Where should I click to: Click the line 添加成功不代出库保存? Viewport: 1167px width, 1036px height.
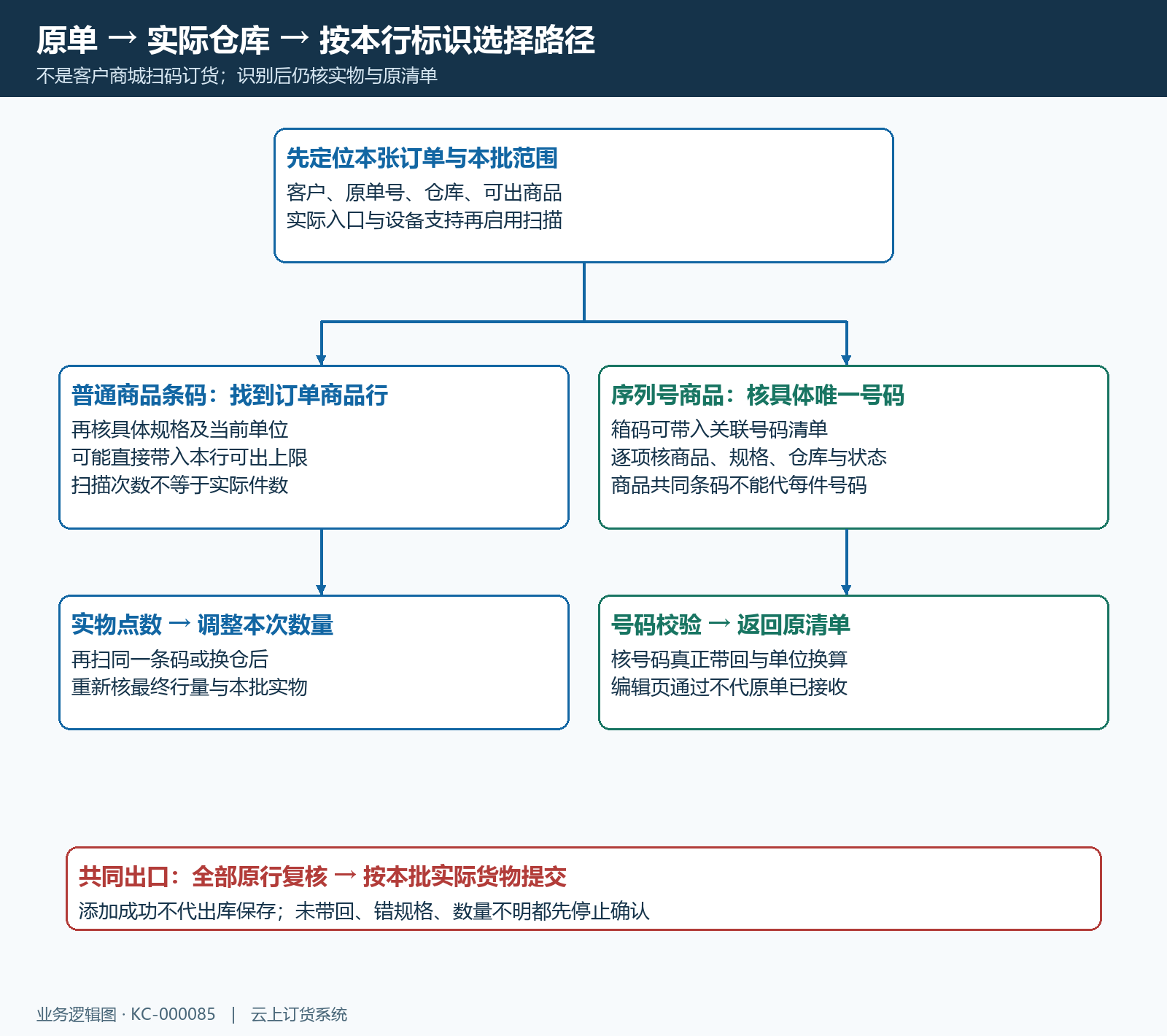coord(177,911)
